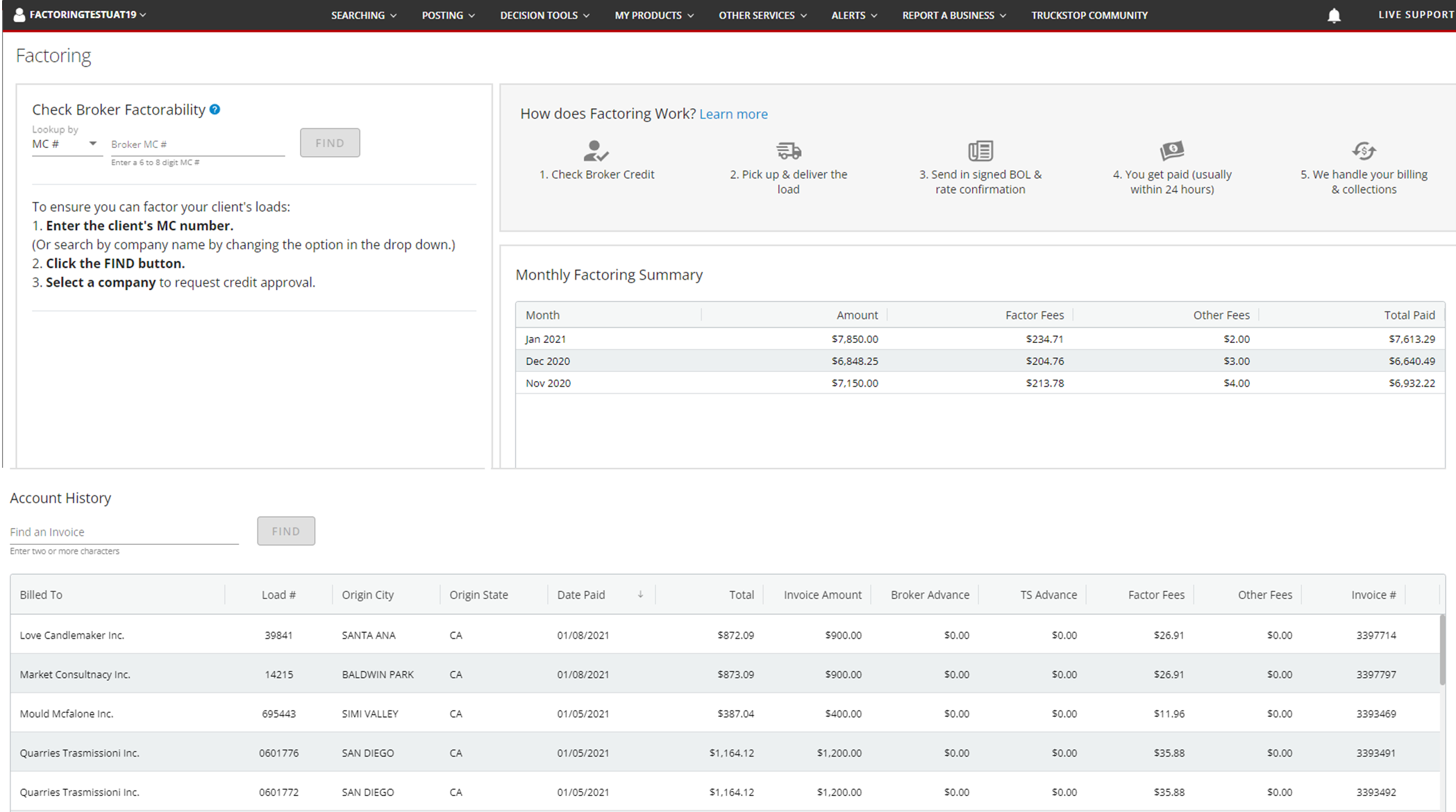This screenshot has height=812, width=1456.
Task: Click the truck icon for Pick up & deliver
Action: (787, 151)
